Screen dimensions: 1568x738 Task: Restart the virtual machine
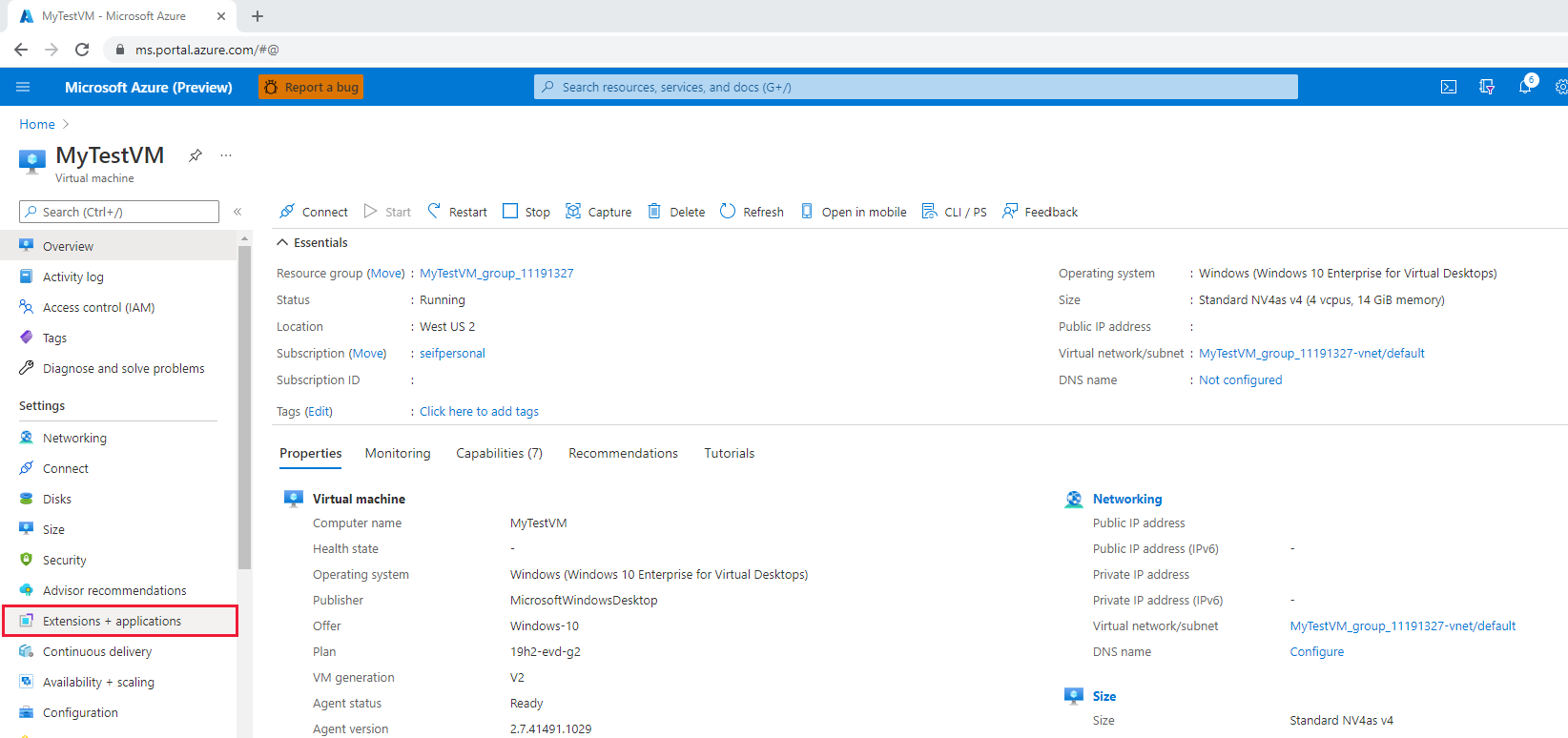457,212
